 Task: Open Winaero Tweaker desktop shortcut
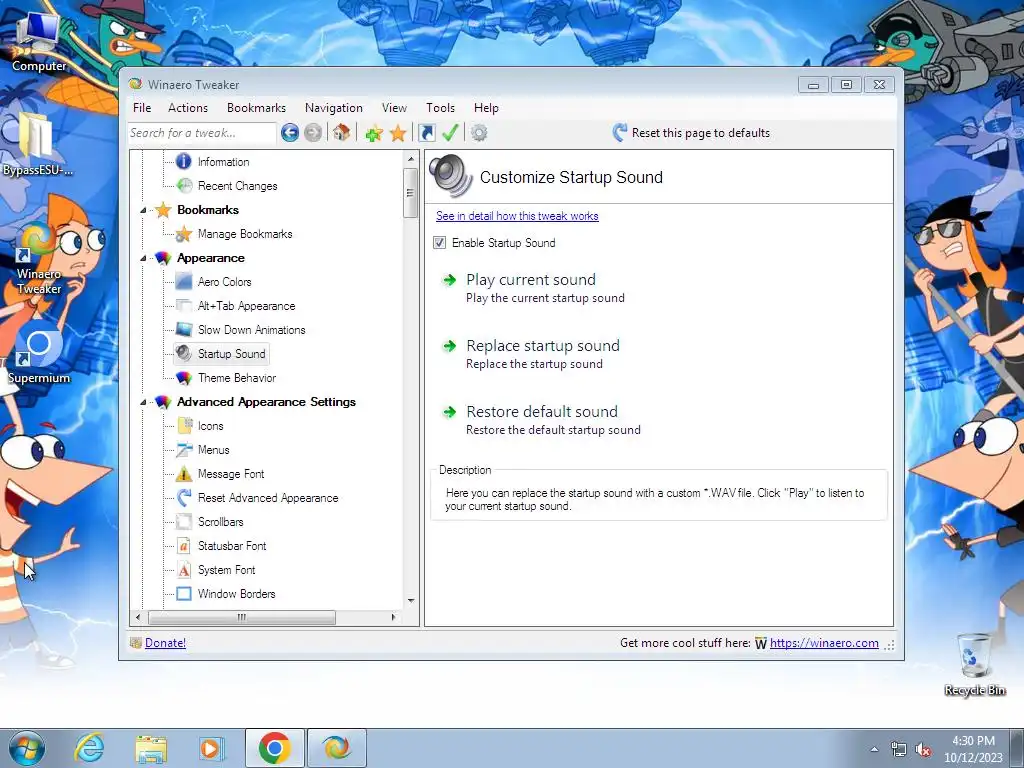[39, 258]
